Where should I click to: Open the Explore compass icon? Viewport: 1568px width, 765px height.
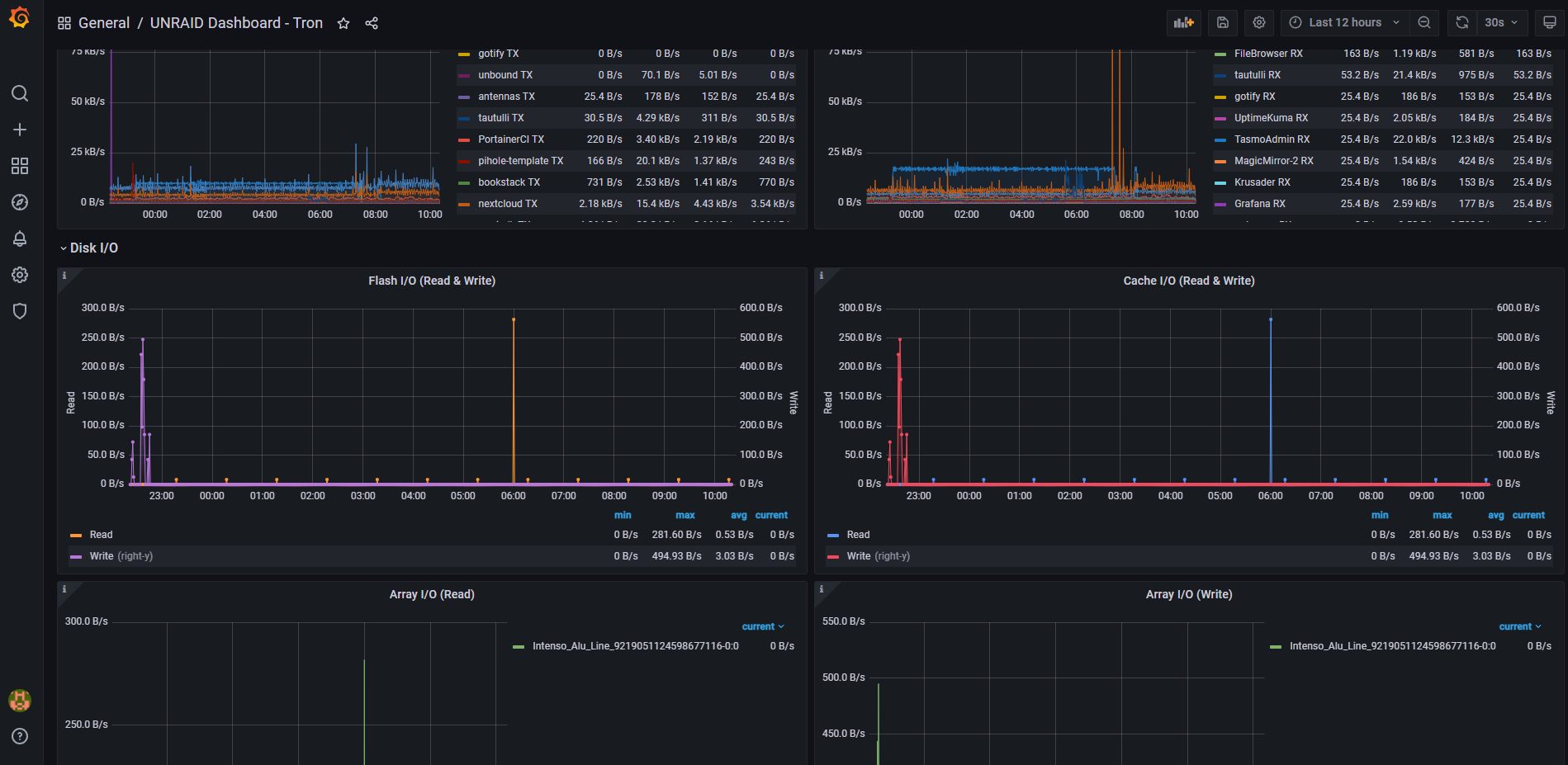pyautogui.click(x=20, y=202)
